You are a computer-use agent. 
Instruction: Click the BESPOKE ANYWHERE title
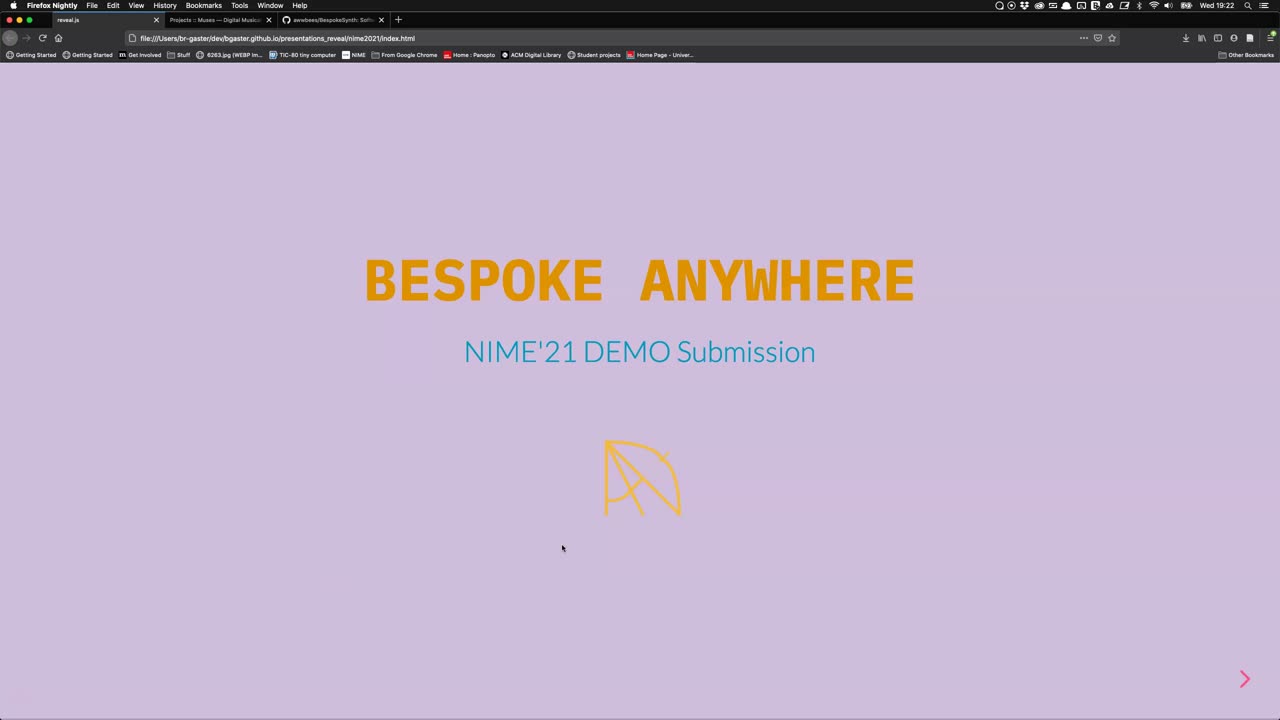pos(640,281)
